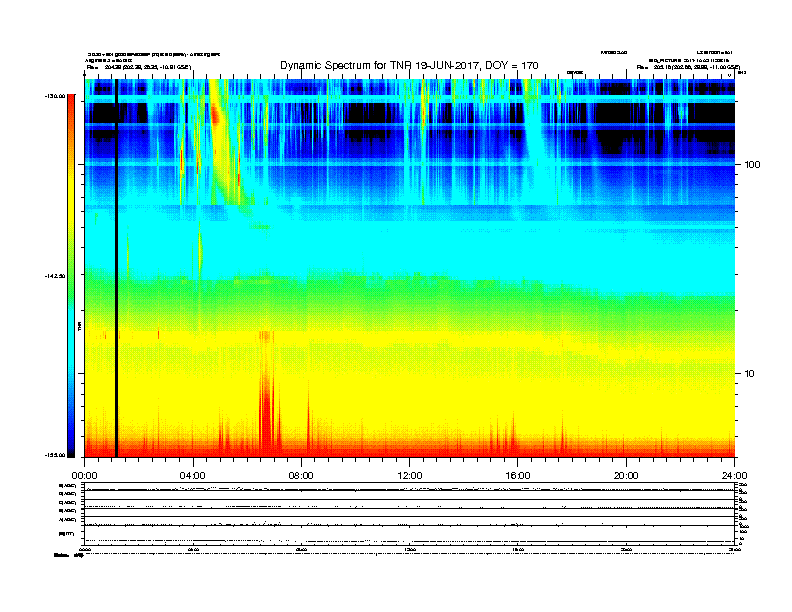Click the 08:00 time axis label
The image size is (792, 612).
(x=301, y=476)
